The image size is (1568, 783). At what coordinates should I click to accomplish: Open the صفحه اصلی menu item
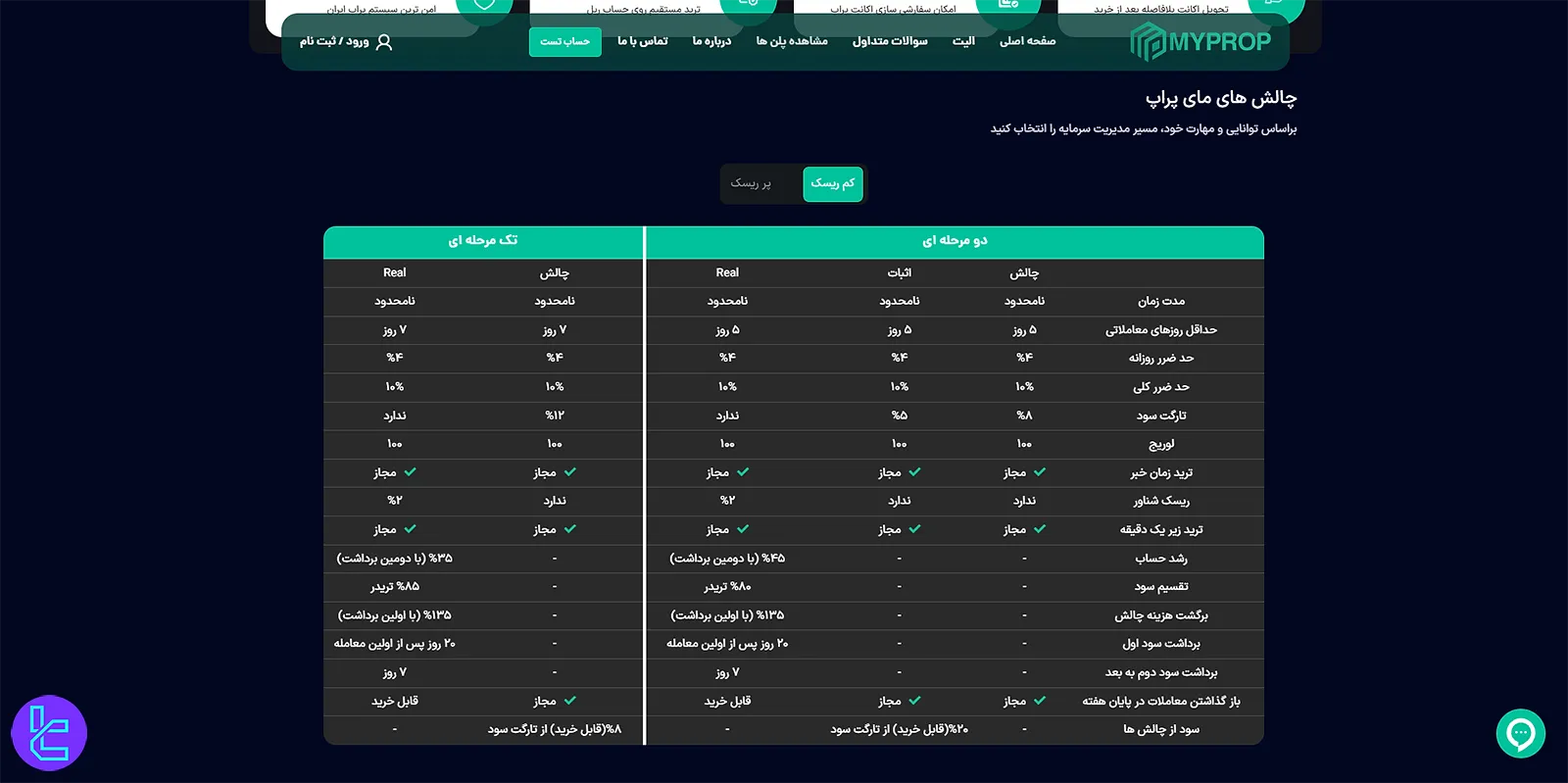click(1027, 41)
